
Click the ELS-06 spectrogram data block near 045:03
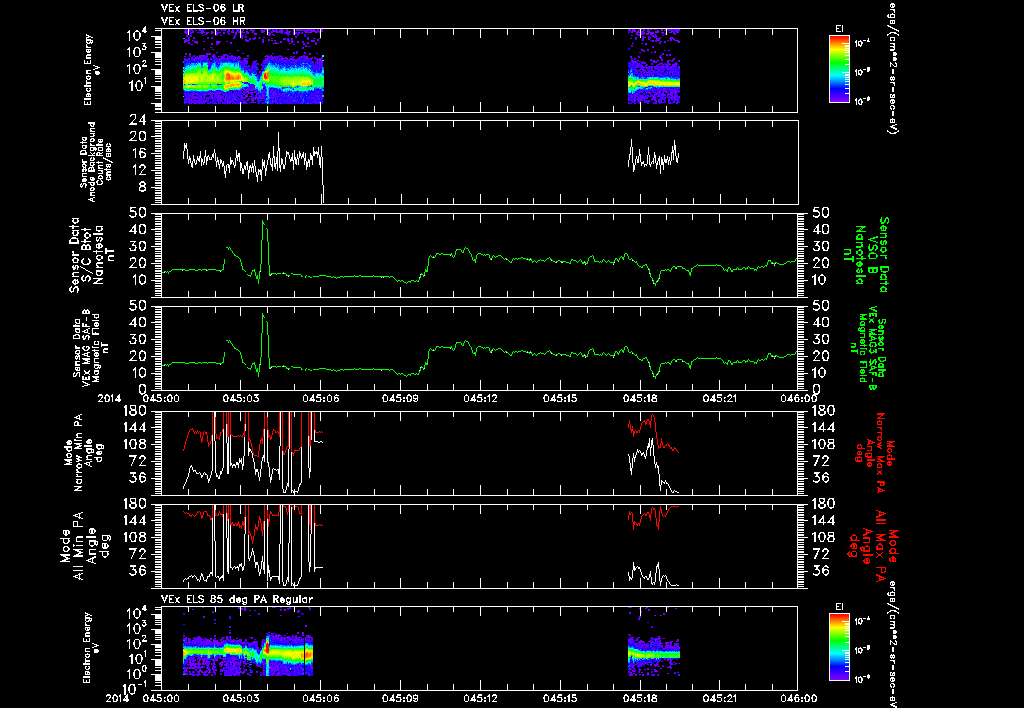pyautogui.click(x=253, y=67)
